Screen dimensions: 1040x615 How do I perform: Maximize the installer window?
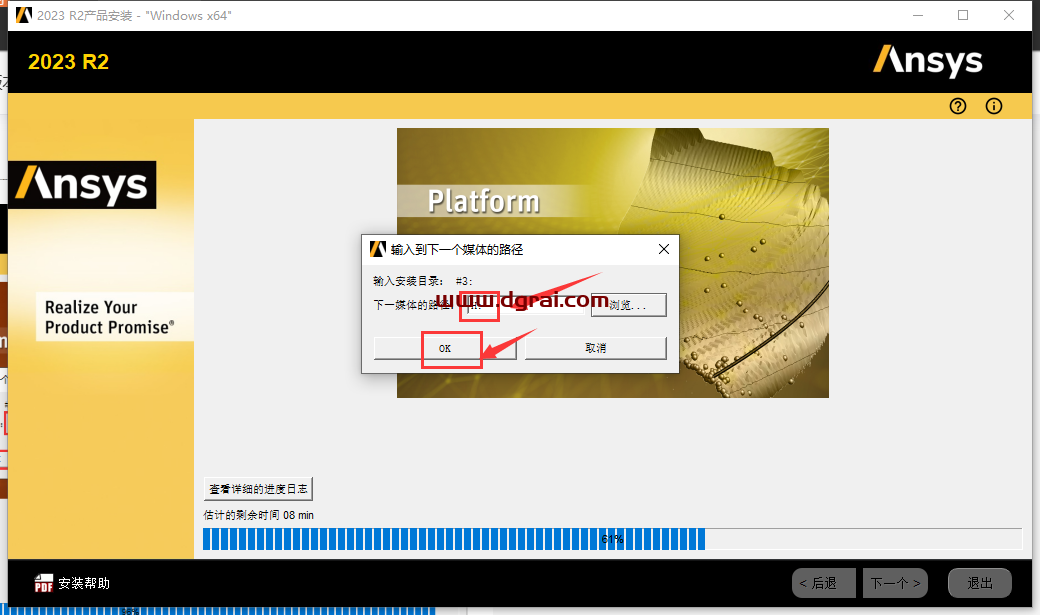click(x=963, y=15)
